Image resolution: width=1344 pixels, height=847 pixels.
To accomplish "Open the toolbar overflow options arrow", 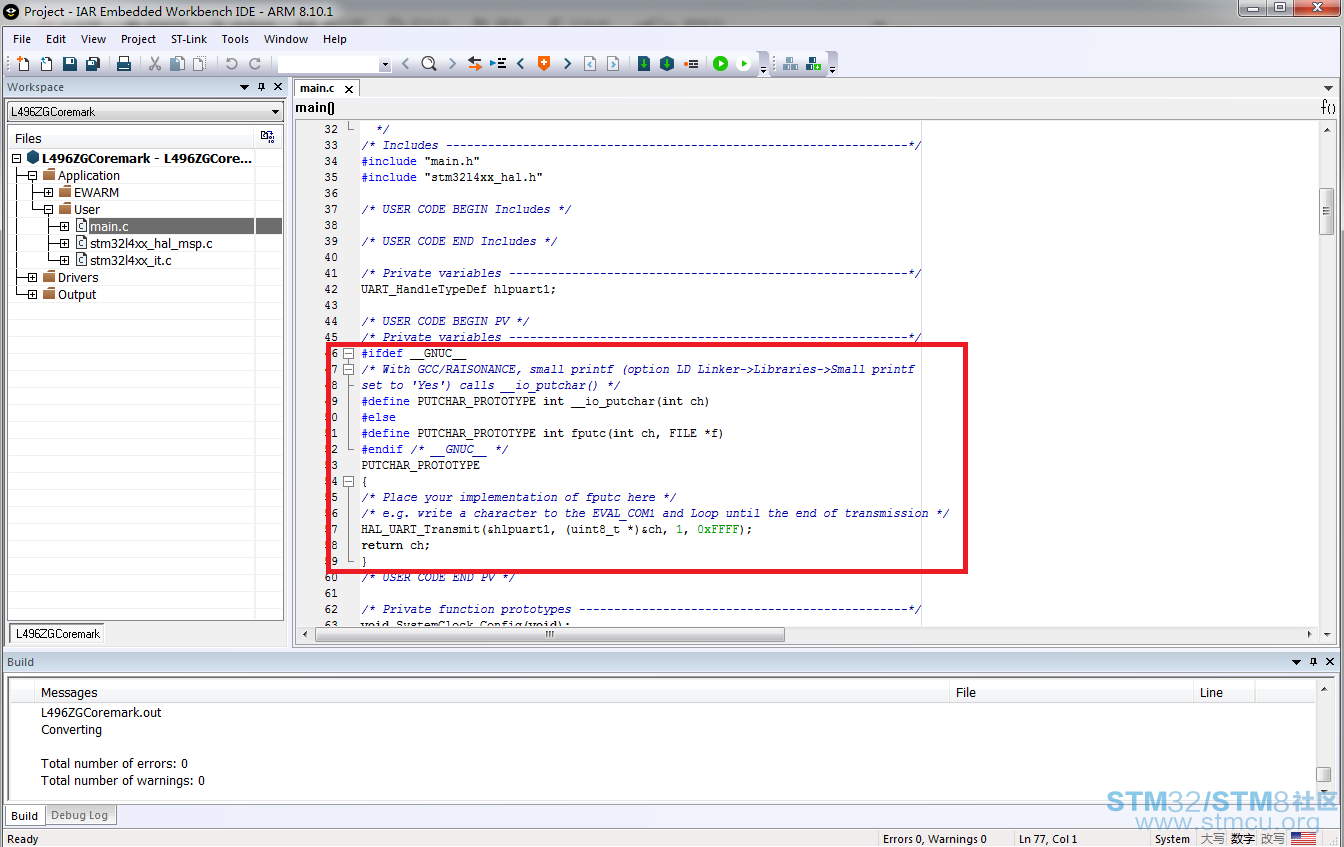I will [x=763, y=70].
